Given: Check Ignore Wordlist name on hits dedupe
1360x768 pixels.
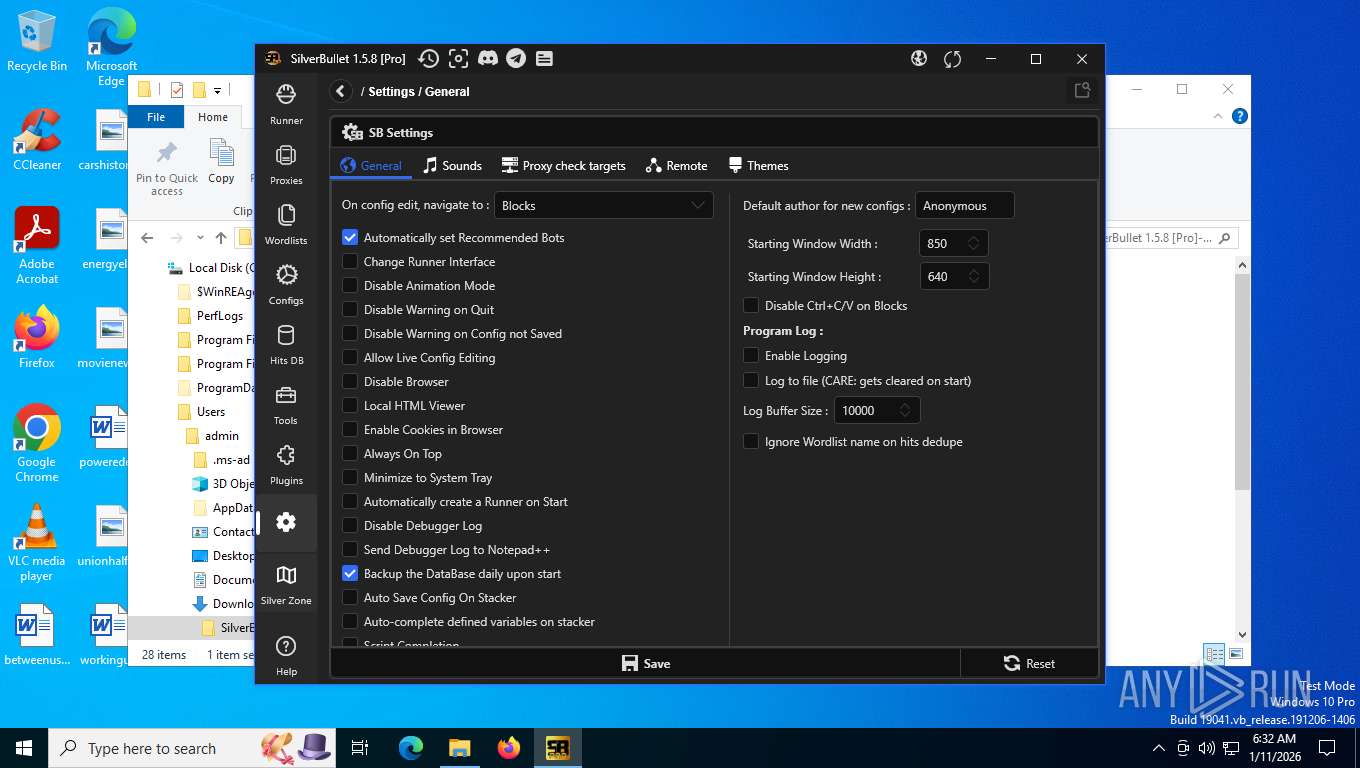Looking at the screenshot, I should [751, 442].
